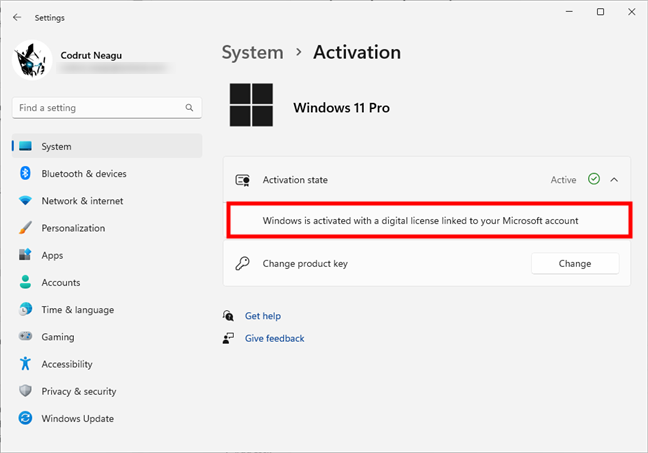The image size is (648, 453).
Task: Click the key icon for product key
Action: tap(243, 263)
